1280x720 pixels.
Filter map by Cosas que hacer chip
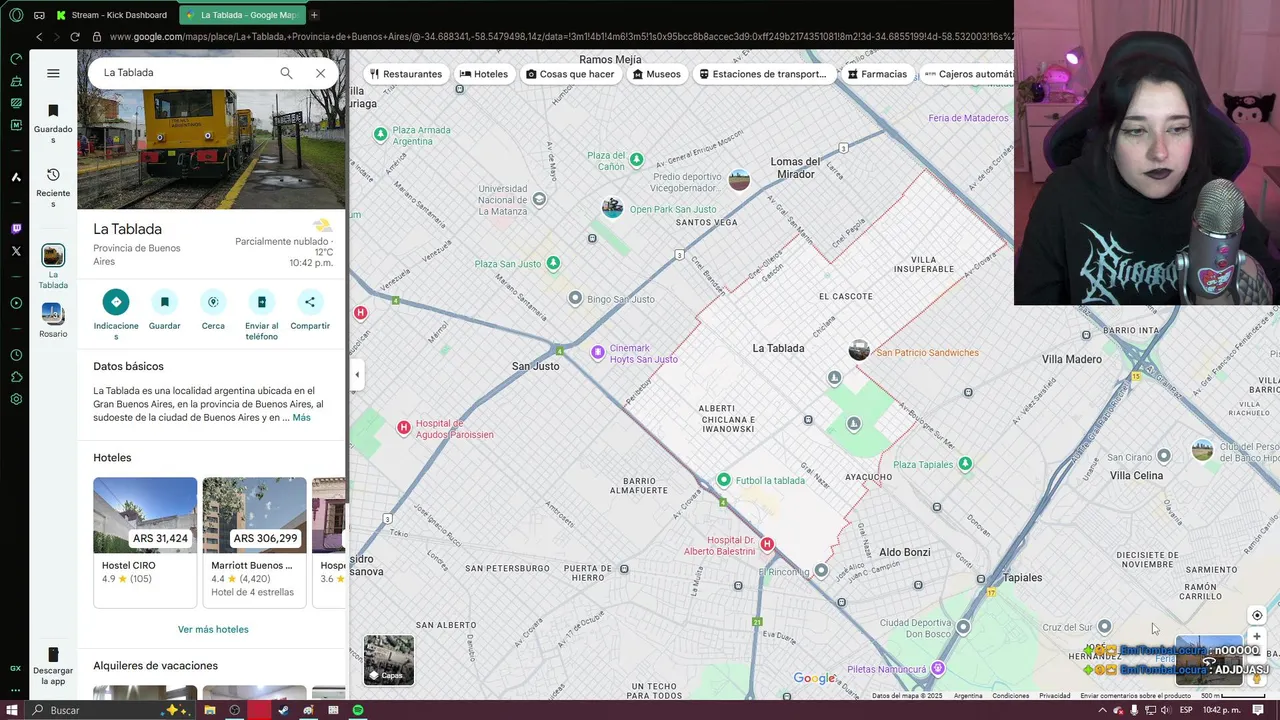click(570, 74)
